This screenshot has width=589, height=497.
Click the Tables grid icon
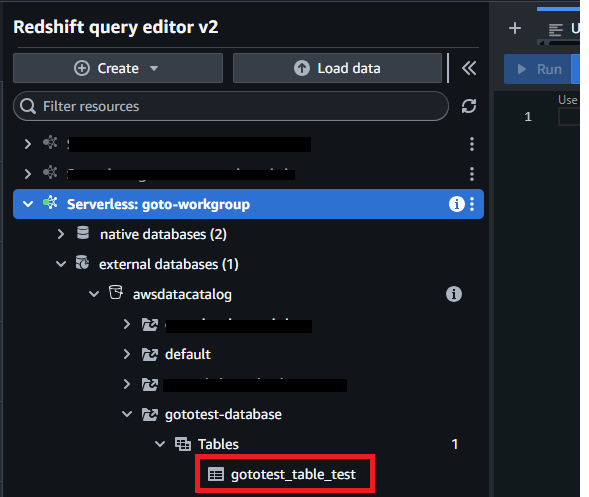[183, 444]
